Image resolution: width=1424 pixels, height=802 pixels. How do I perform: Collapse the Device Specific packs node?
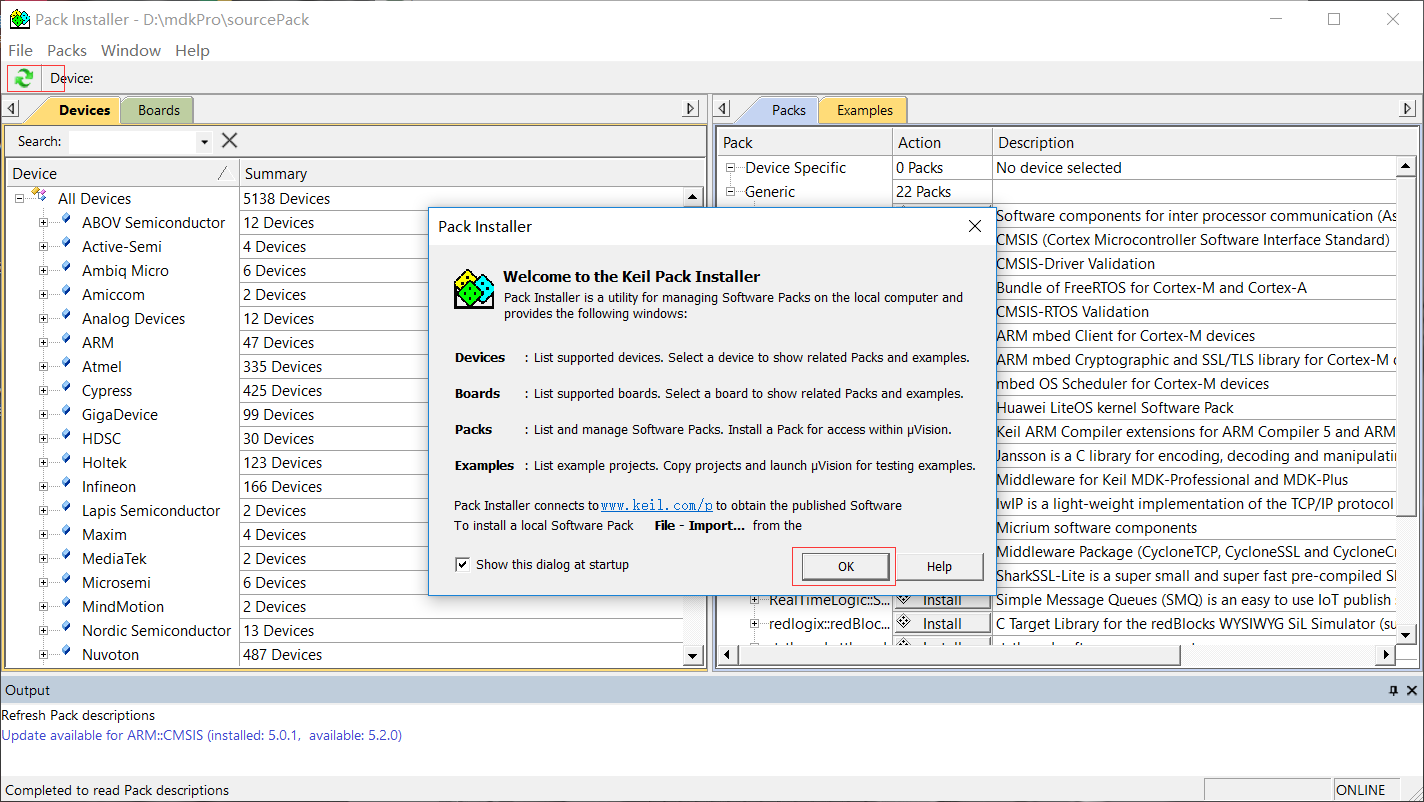[x=731, y=167]
